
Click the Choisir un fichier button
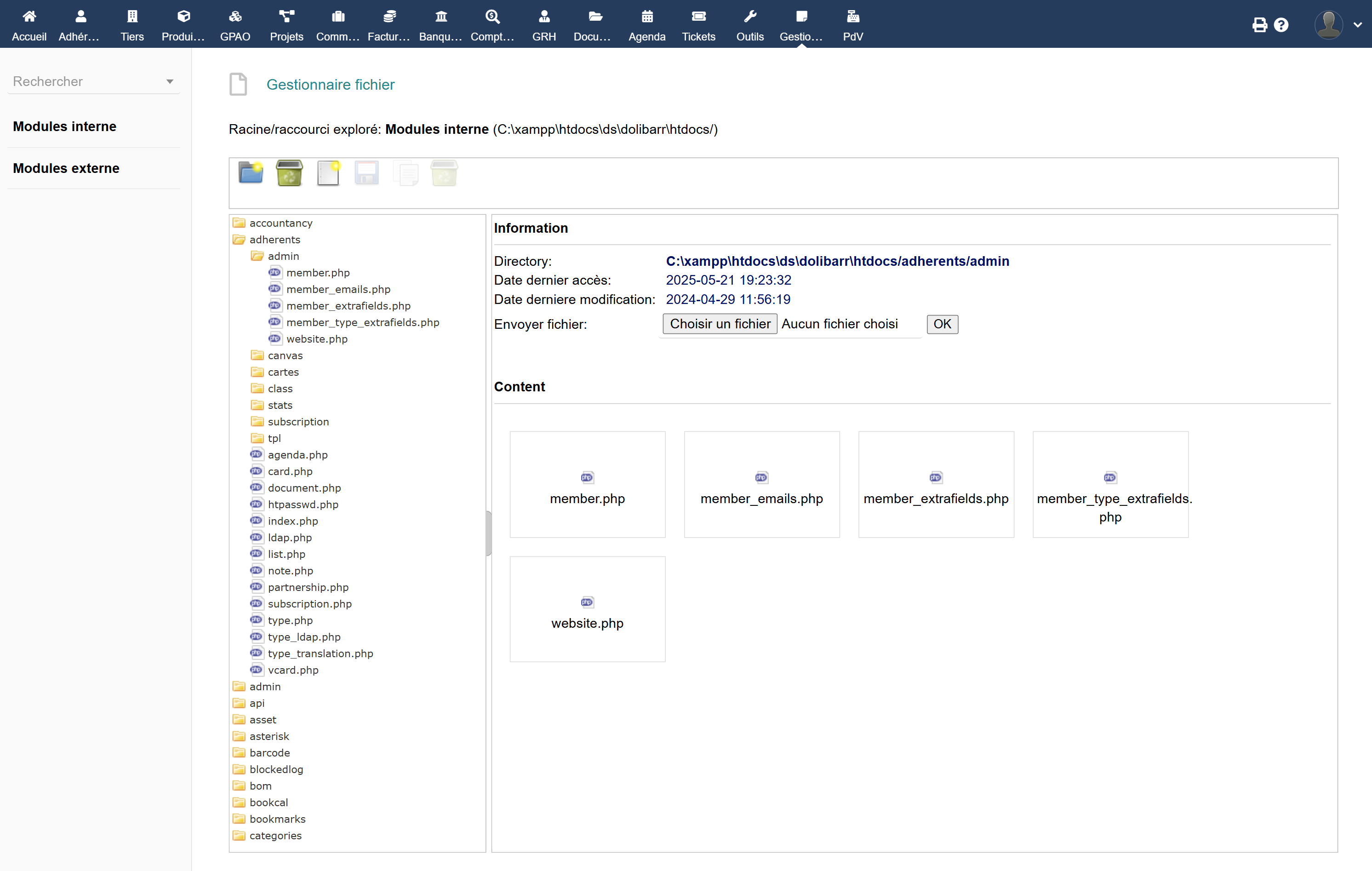tap(720, 324)
